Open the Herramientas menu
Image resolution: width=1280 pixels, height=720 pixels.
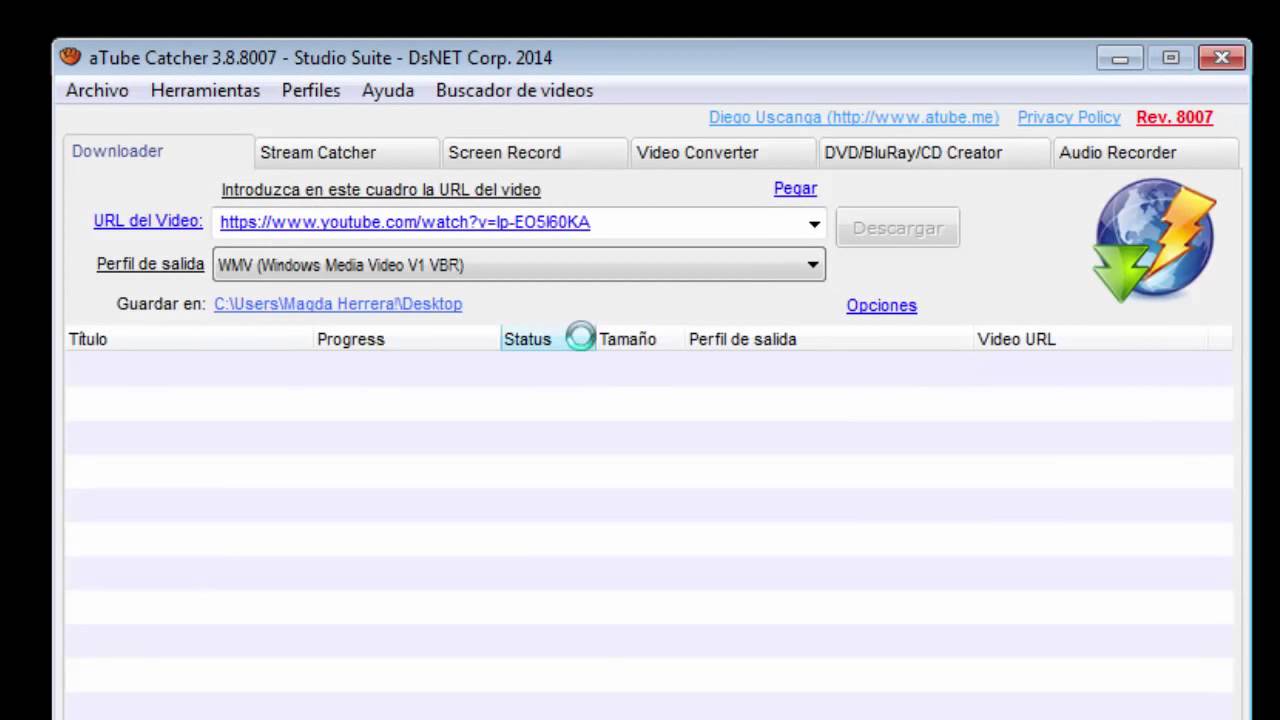click(205, 90)
